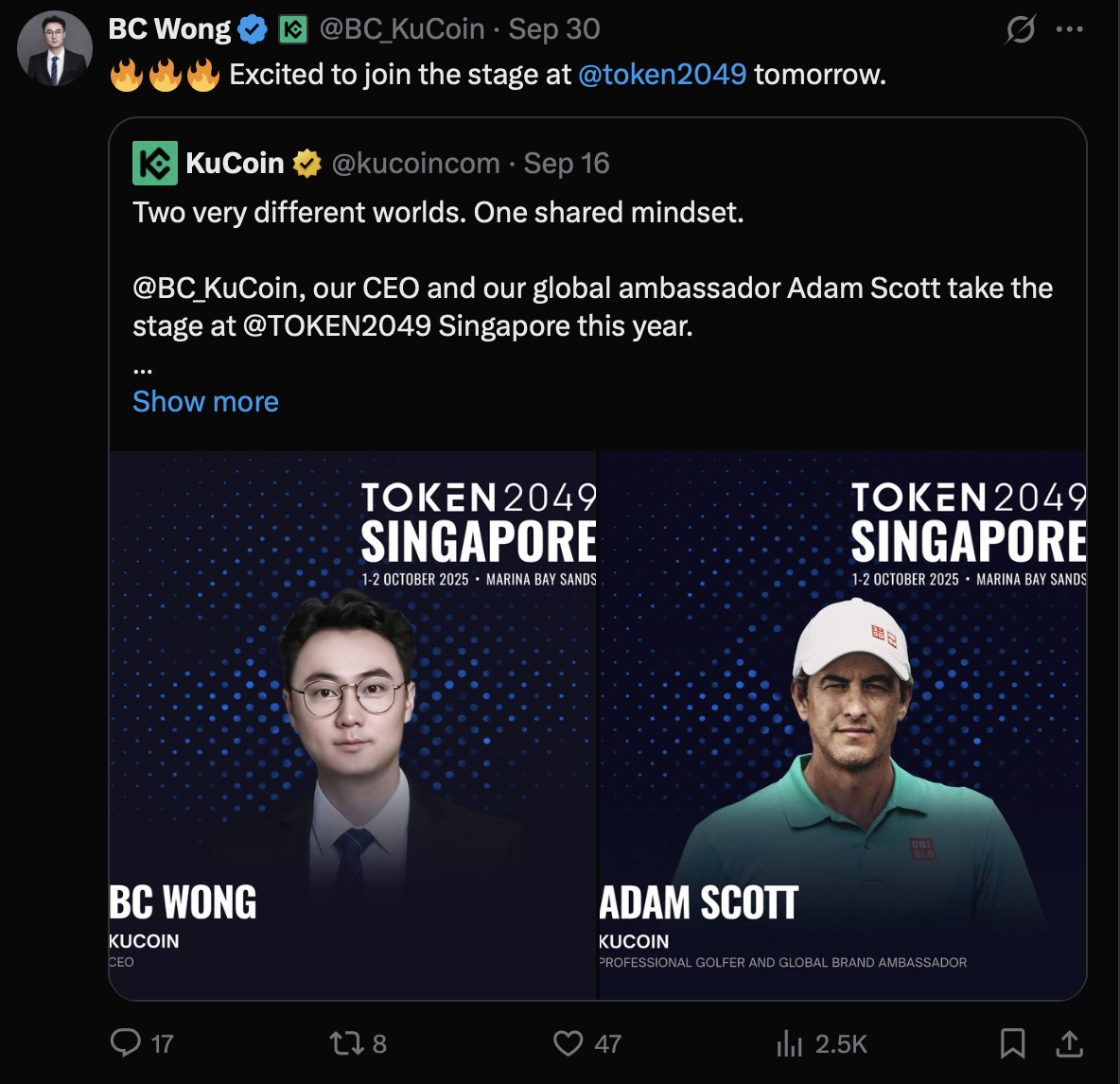Repost this tweet via retweet icon
Viewport: 1120px width, 1084px height.
345,1043
